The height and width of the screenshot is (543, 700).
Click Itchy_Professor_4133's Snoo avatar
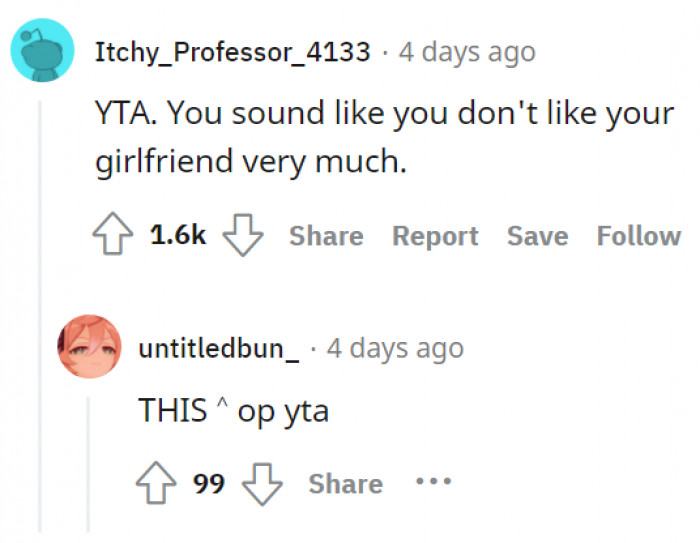tap(42, 51)
